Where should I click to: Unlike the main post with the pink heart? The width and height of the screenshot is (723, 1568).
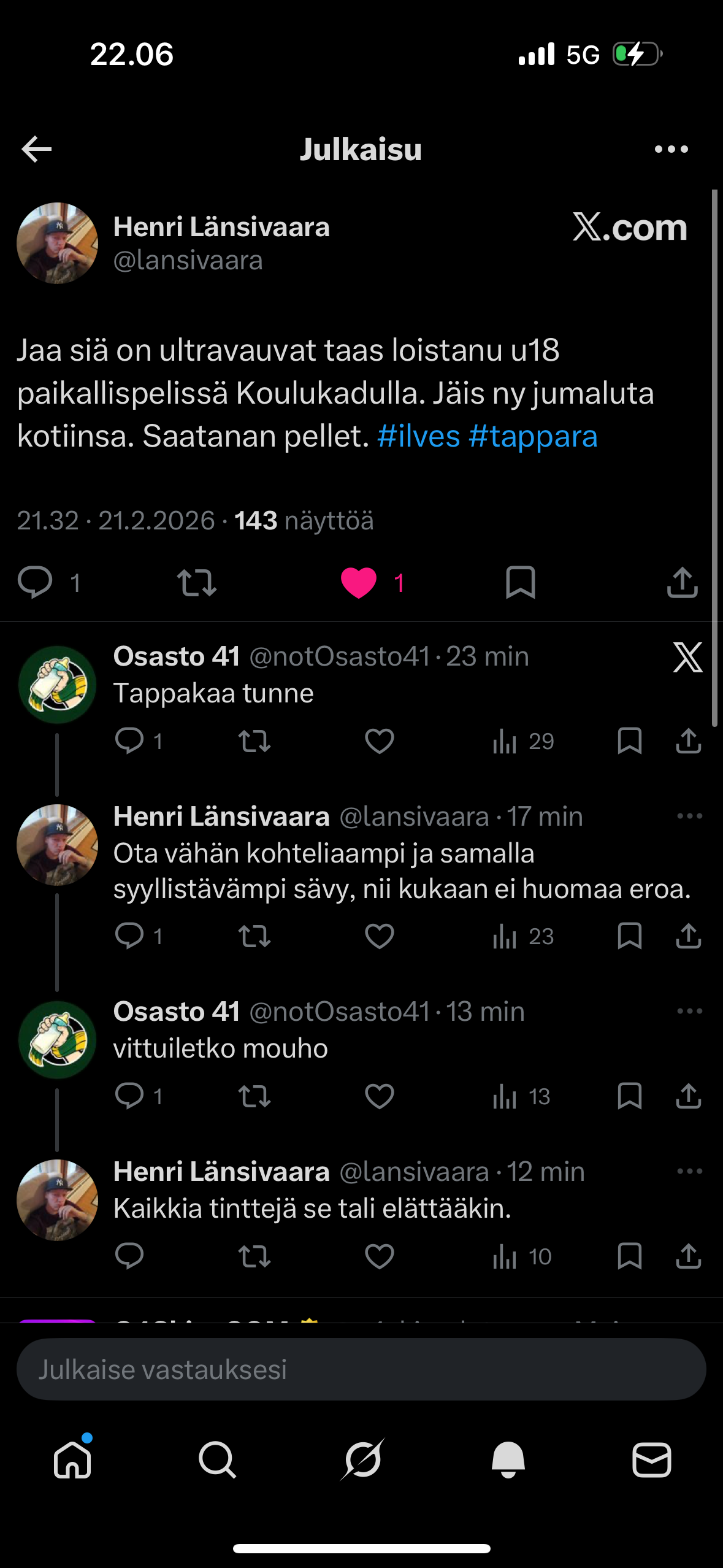click(x=359, y=582)
